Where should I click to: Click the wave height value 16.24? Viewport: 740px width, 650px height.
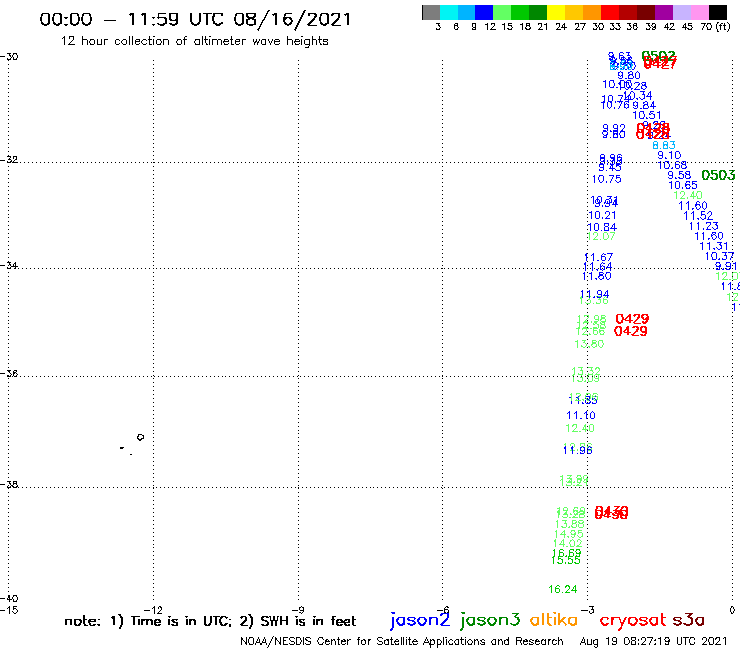coord(563,589)
